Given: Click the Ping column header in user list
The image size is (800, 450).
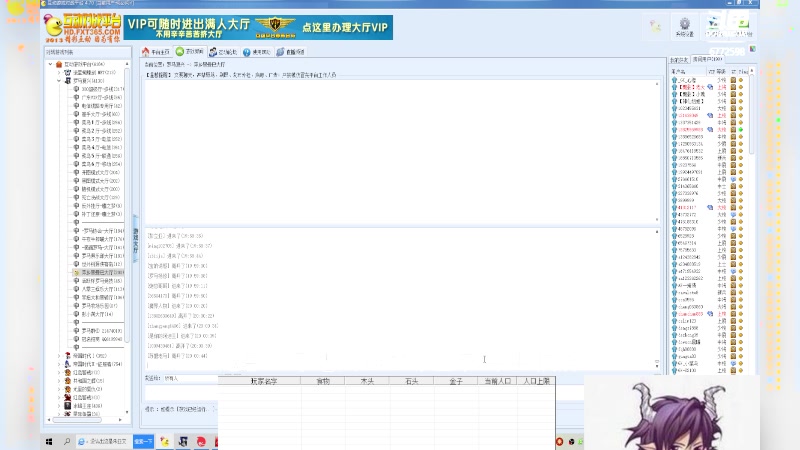Looking at the screenshot, I should pos(743,71).
